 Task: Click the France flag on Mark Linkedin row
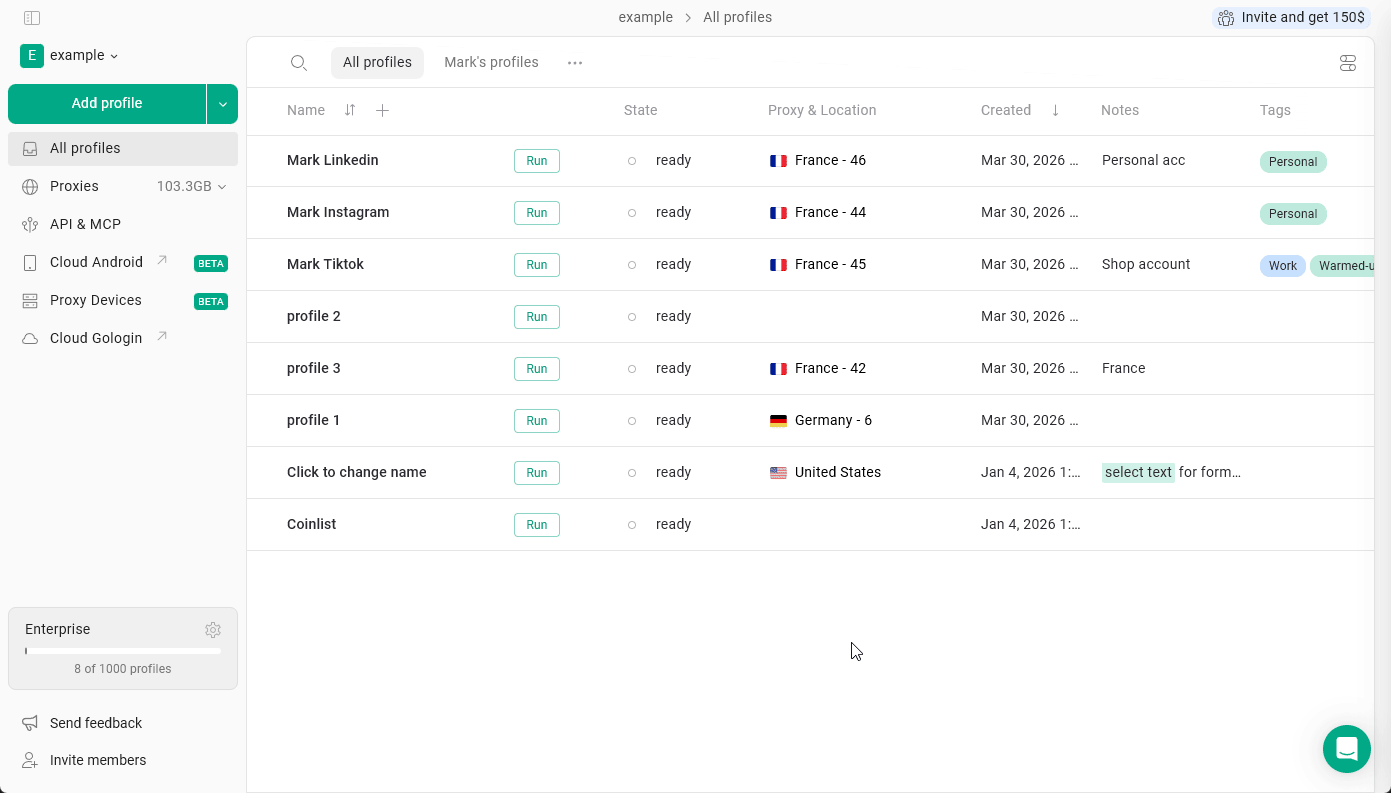coord(778,161)
